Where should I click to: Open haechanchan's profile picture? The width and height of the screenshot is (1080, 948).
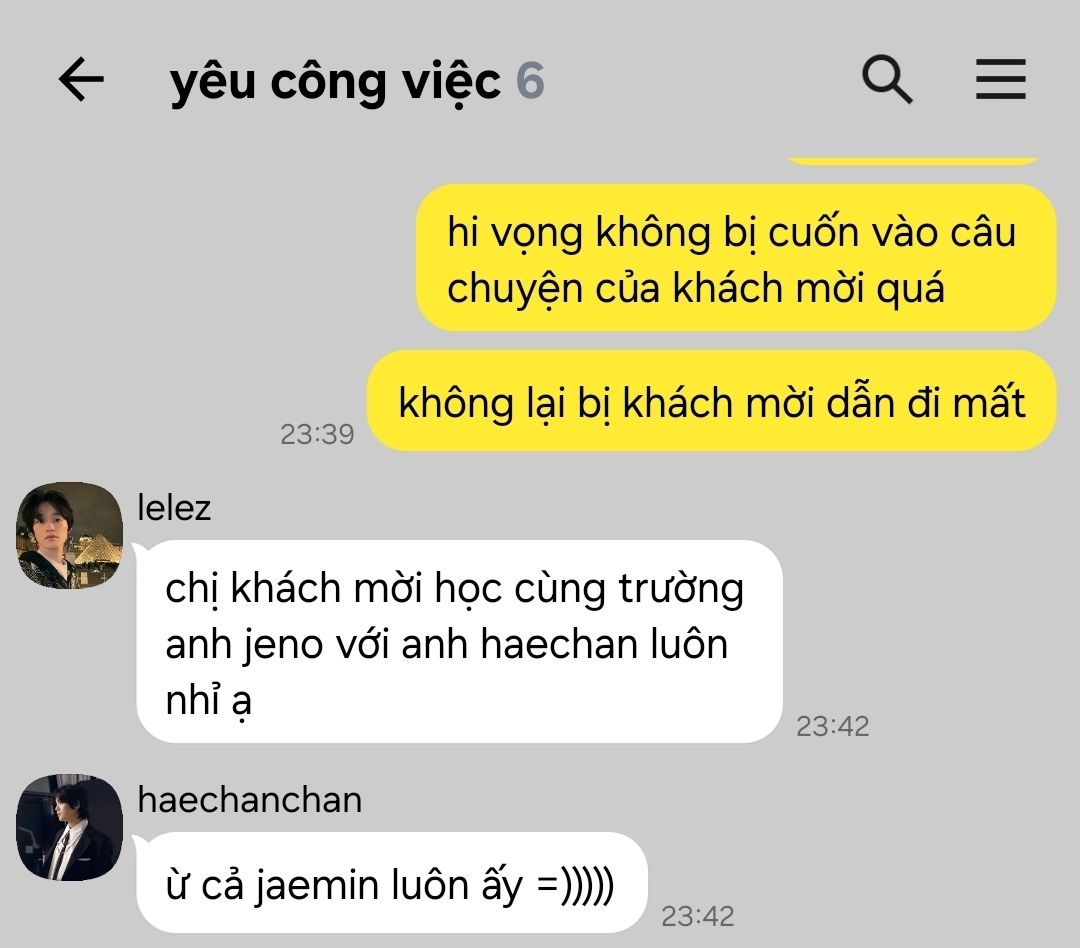70,827
